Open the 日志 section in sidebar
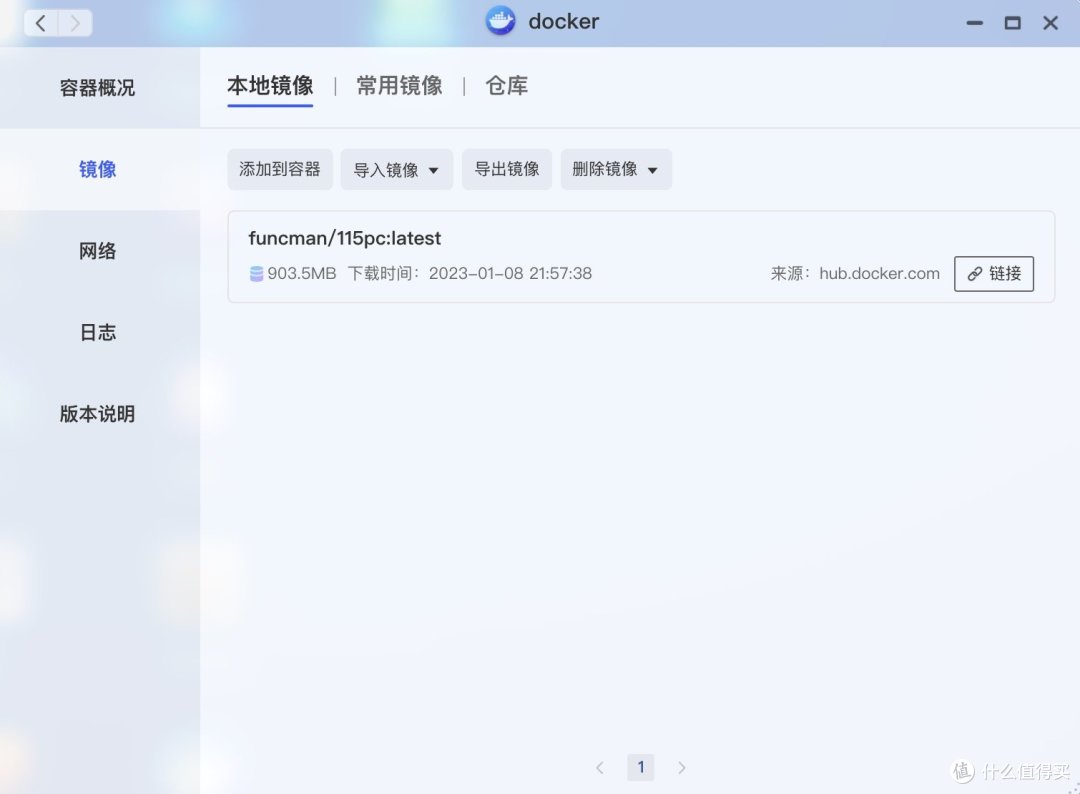This screenshot has width=1080, height=794. (96, 332)
